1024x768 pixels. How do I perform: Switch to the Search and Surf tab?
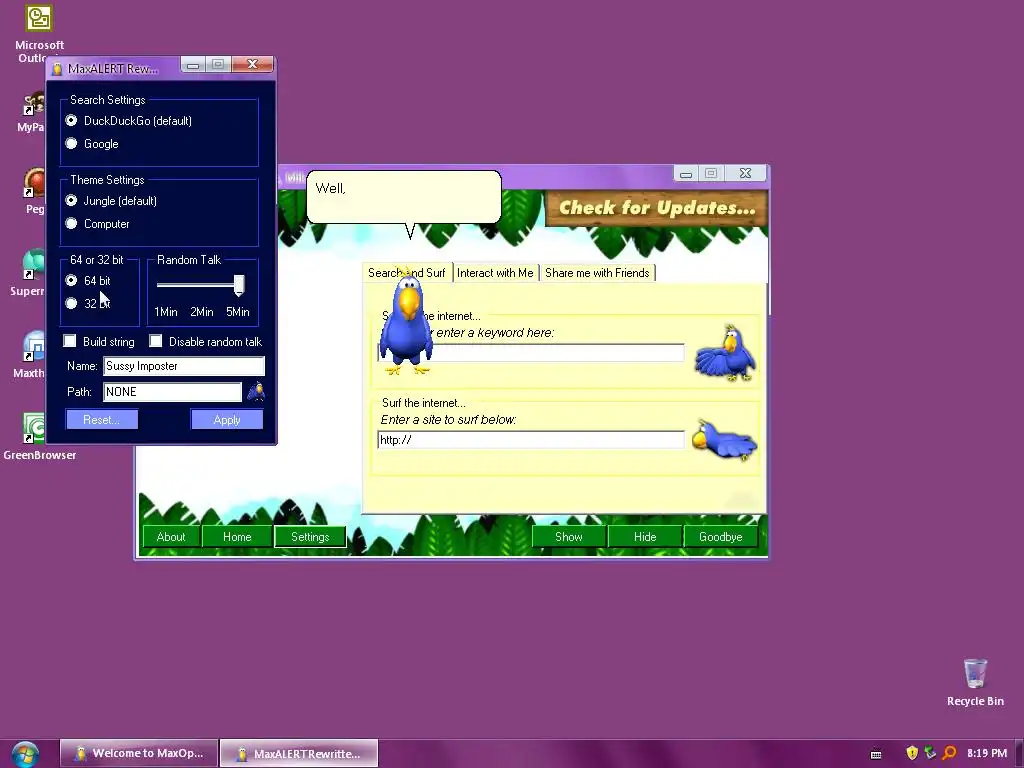pyautogui.click(x=407, y=272)
